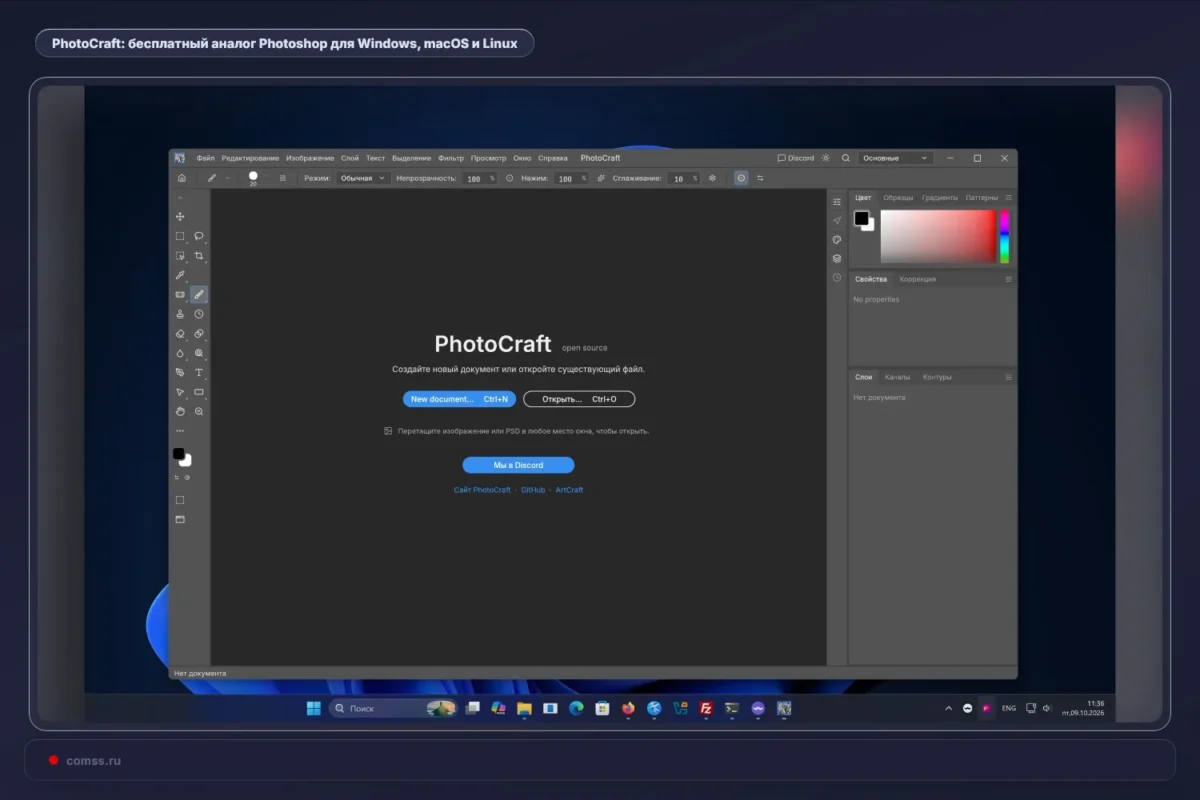Click foreground black swatch in Цвет panel
This screenshot has height=800, width=1200.
point(861,218)
